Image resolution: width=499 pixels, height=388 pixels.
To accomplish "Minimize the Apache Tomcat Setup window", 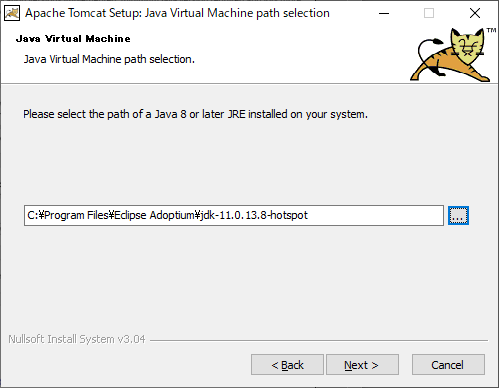I will point(384,13).
